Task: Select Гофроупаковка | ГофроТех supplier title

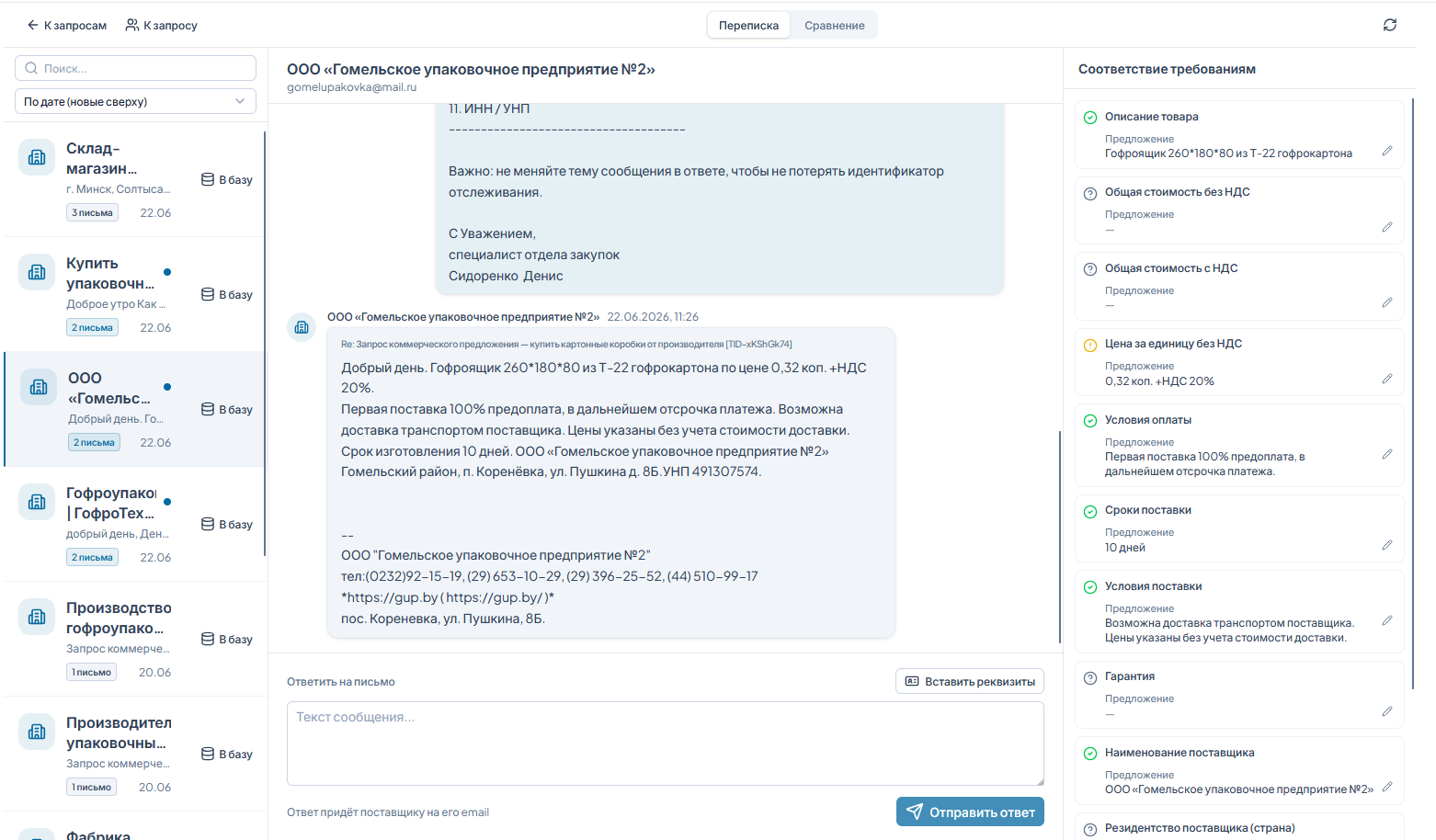Action: tap(111, 503)
